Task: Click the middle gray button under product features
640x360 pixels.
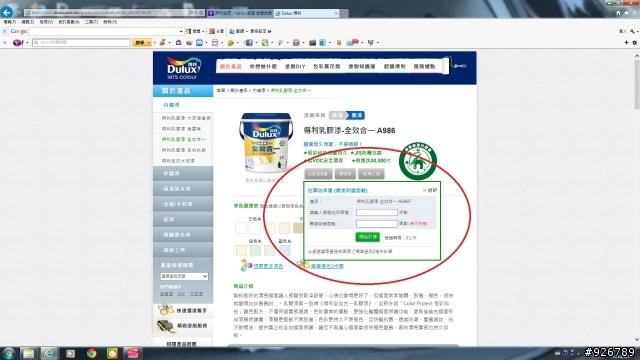Action: click(345, 174)
